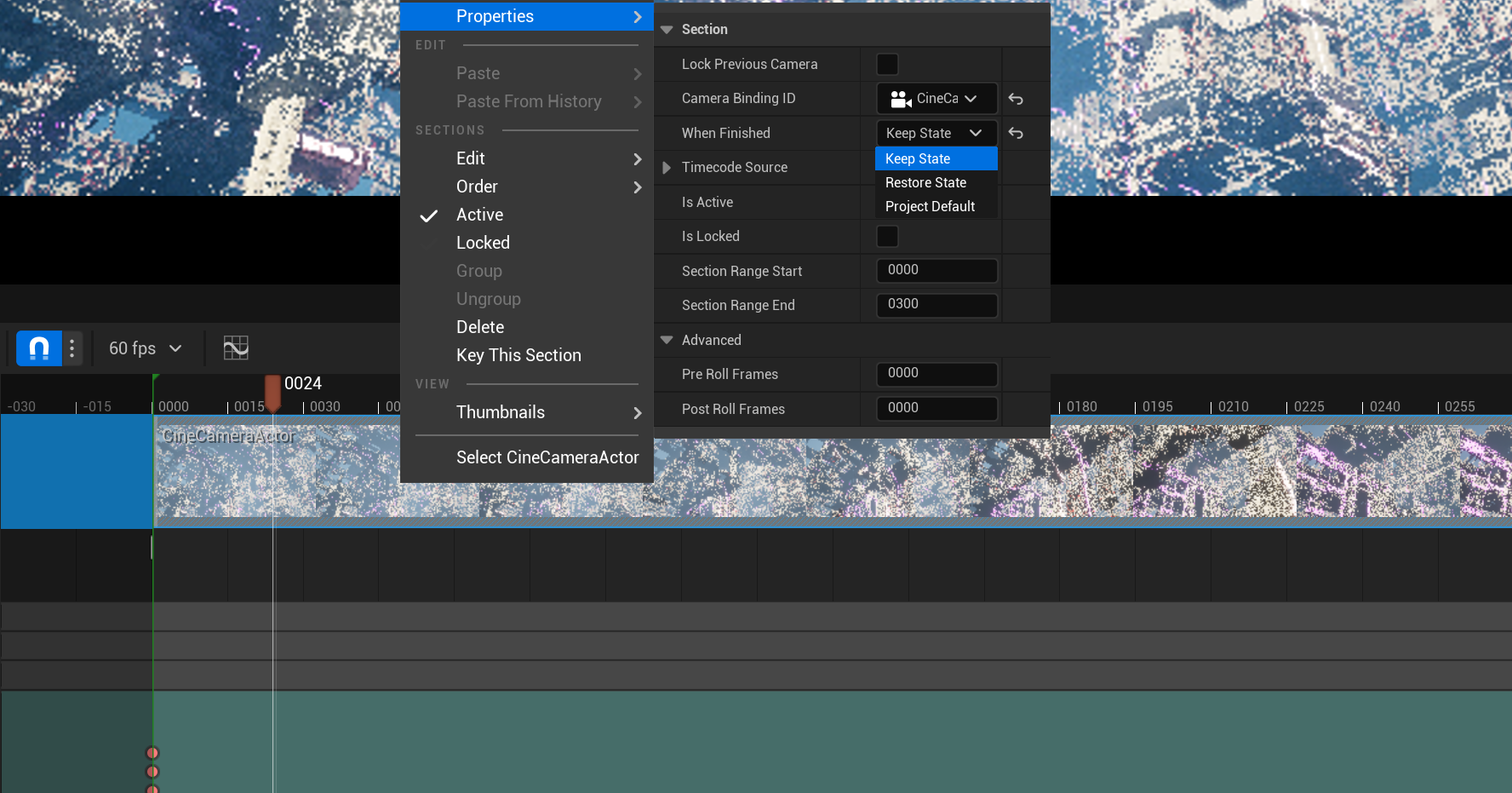Image resolution: width=1512 pixels, height=793 pixels.
Task: Open the Properties submenu
Action: (x=527, y=16)
